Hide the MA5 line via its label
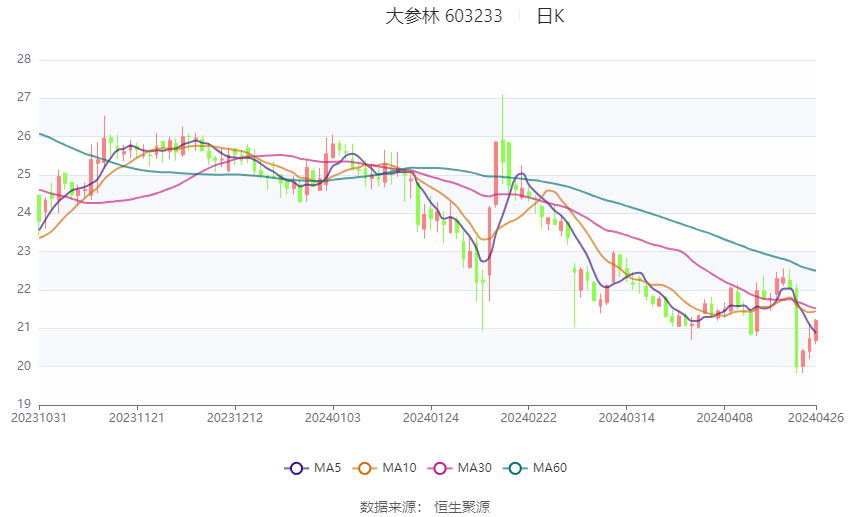This screenshot has width=850, height=517. pyautogui.click(x=327, y=468)
